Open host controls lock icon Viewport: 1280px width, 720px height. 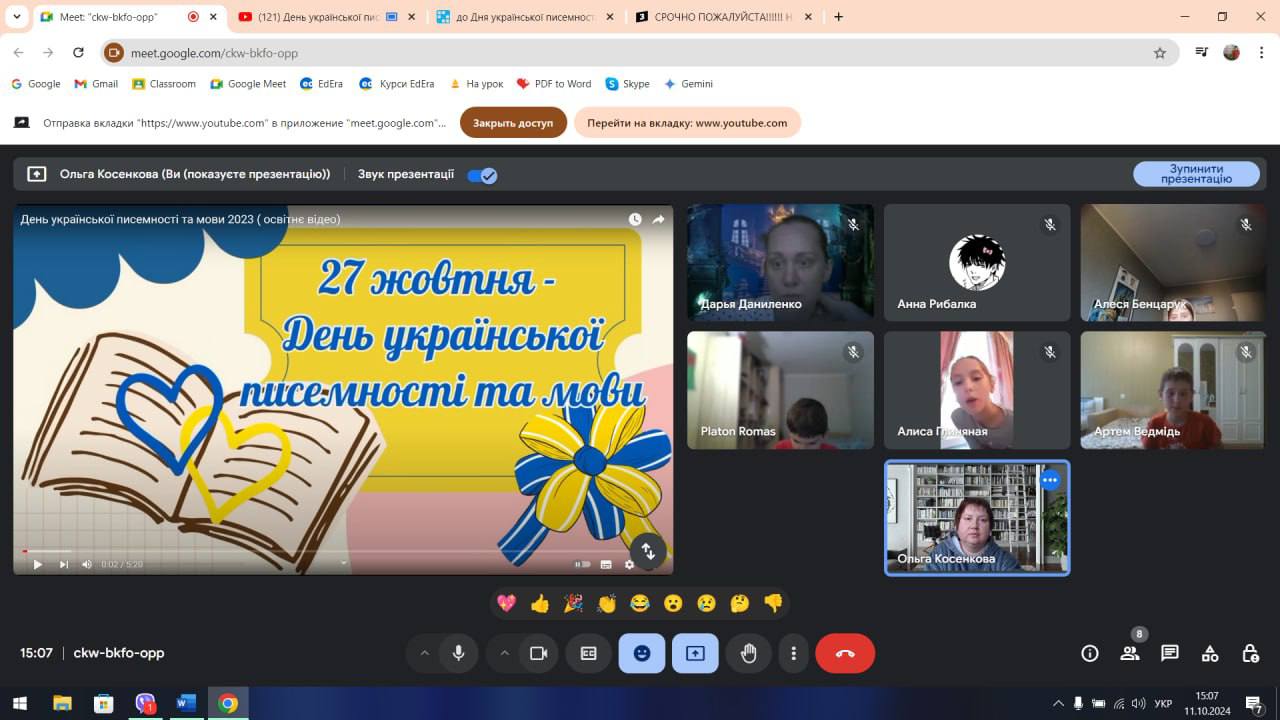(1250, 653)
